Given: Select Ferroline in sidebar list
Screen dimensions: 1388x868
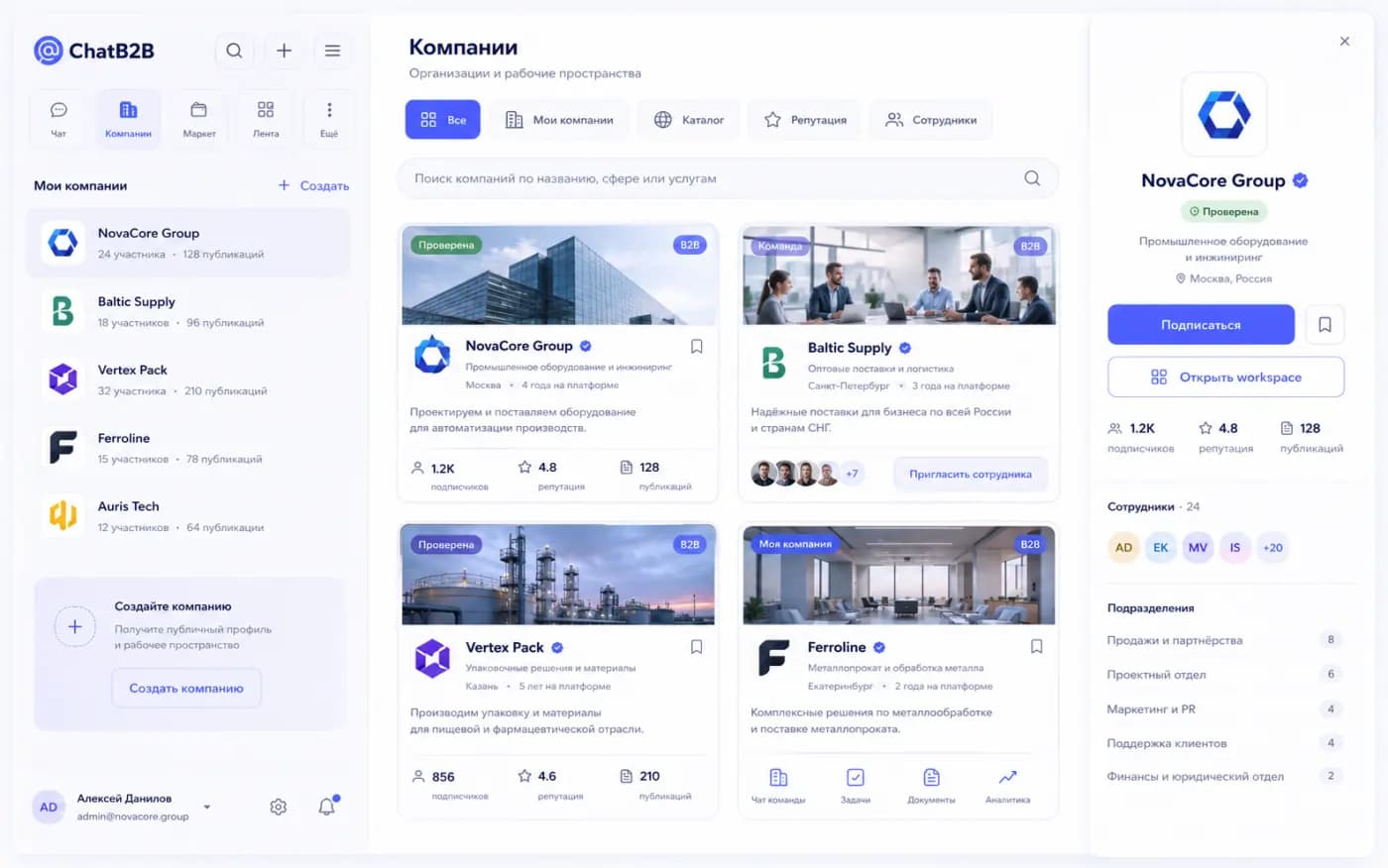Looking at the screenshot, I should pos(188,448).
